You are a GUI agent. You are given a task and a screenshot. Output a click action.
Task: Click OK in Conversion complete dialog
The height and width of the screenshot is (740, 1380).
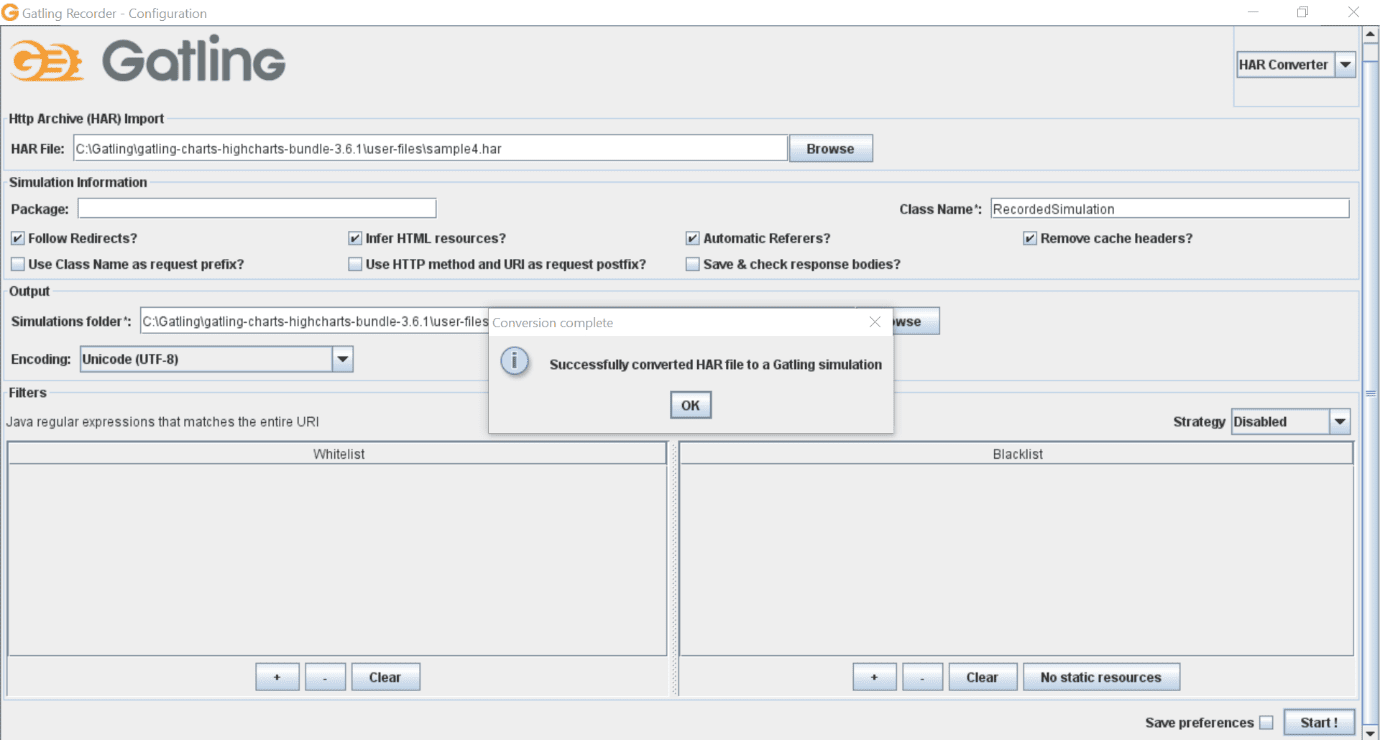click(x=690, y=405)
